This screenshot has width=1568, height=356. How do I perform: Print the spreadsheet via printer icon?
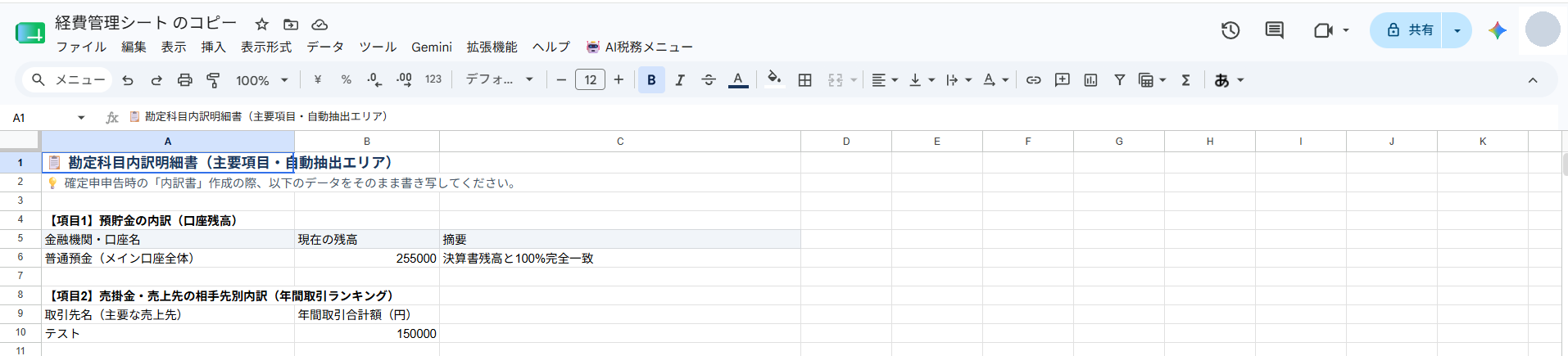184,80
